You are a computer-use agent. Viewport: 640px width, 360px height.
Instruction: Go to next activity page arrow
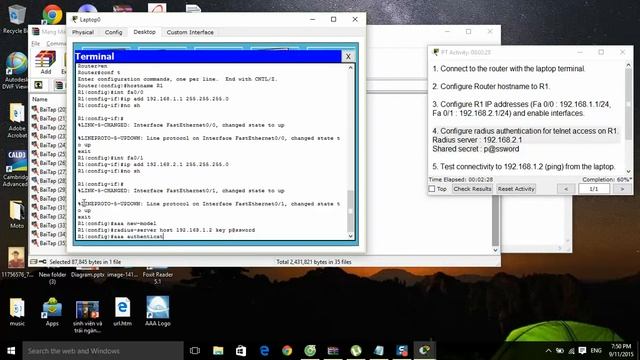(622, 189)
